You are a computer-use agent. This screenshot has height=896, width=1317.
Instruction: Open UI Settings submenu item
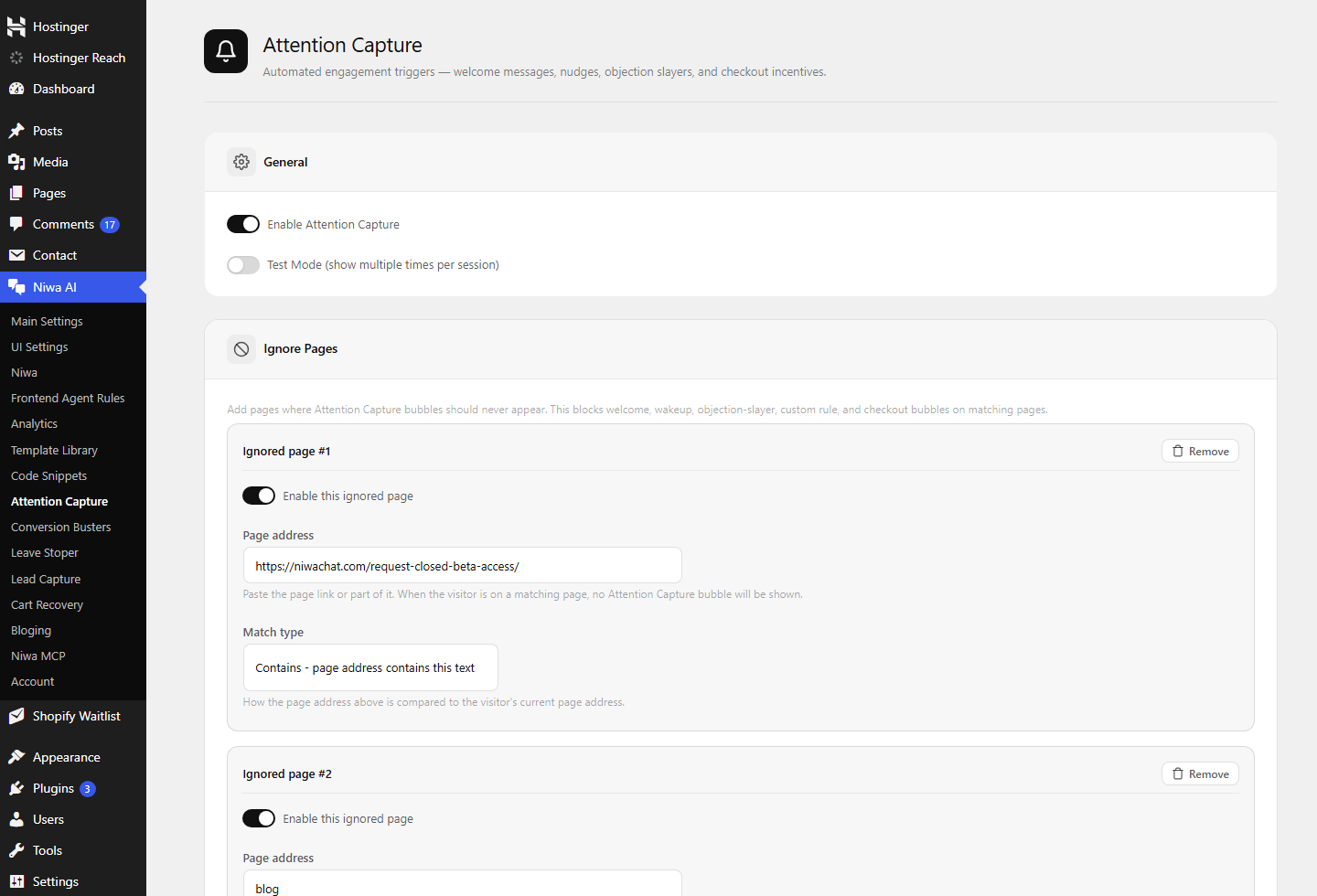point(39,347)
